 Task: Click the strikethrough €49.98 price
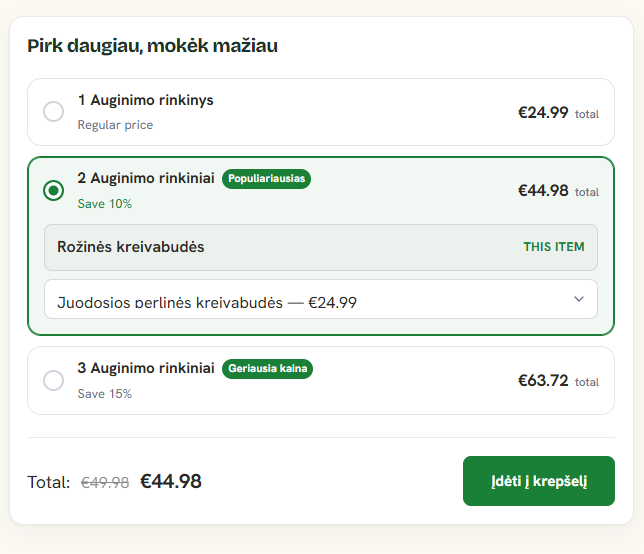pos(105,482)
